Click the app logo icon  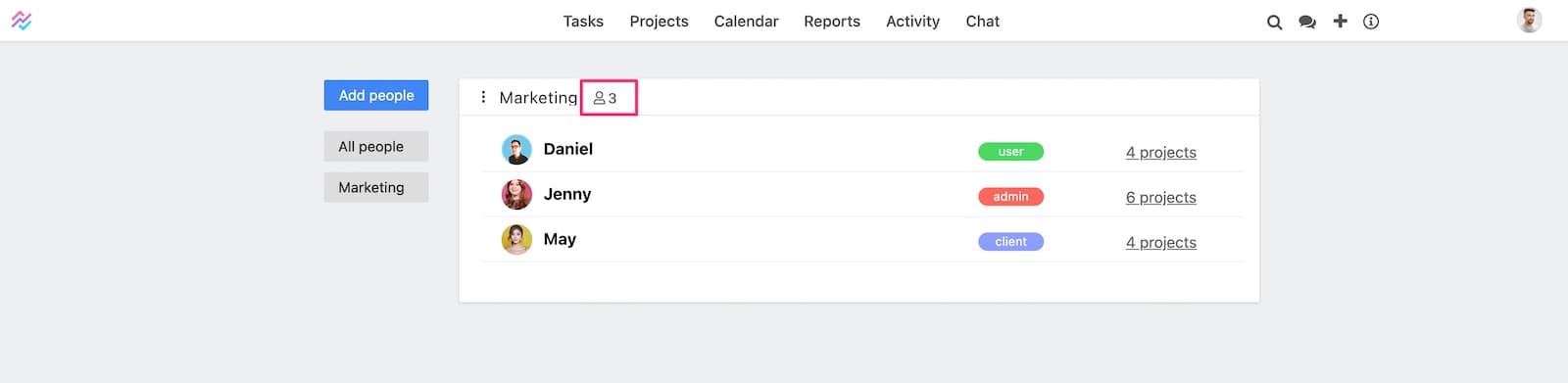pos(22,21)
